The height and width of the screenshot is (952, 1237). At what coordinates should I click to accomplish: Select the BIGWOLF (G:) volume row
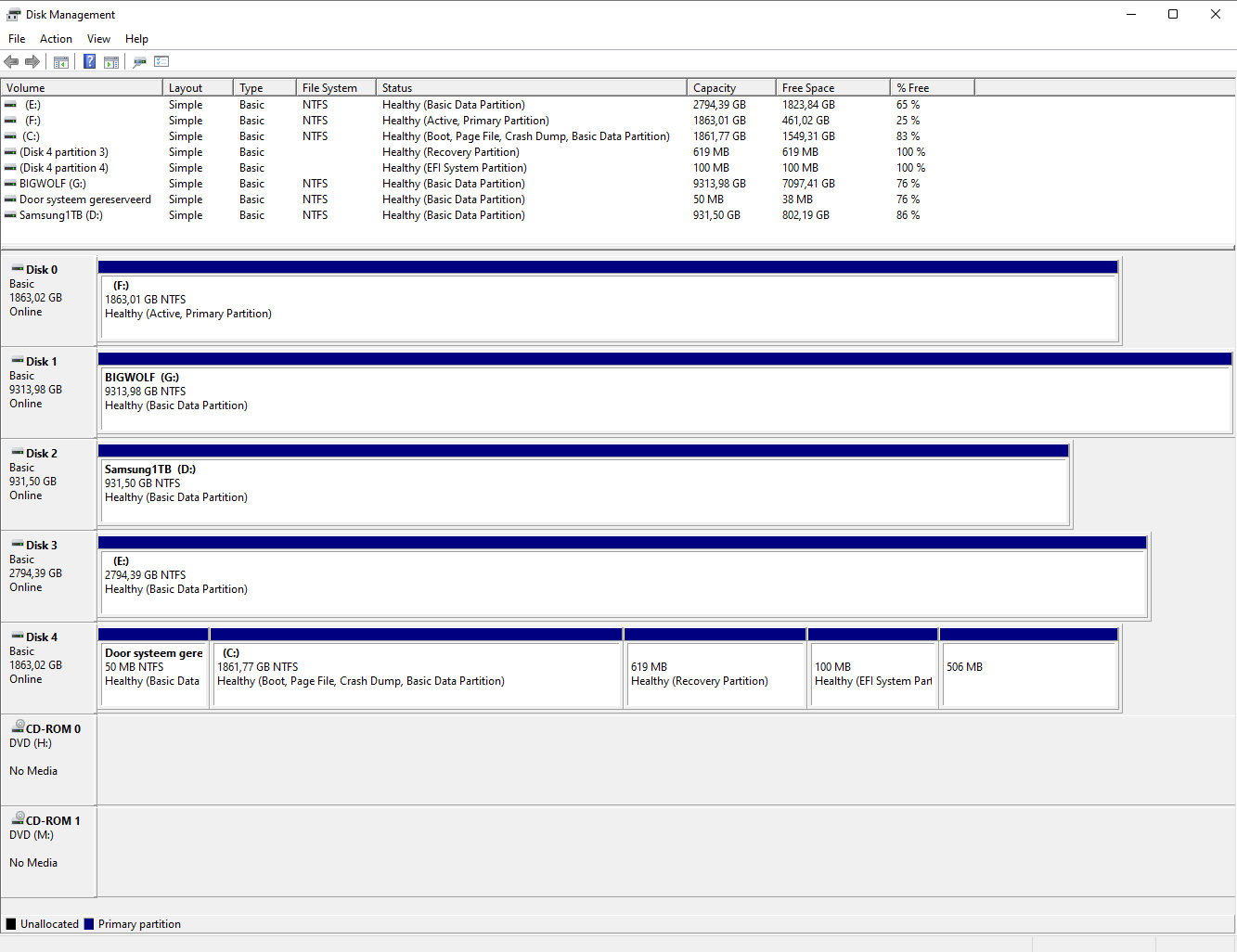tap(53, 184)
